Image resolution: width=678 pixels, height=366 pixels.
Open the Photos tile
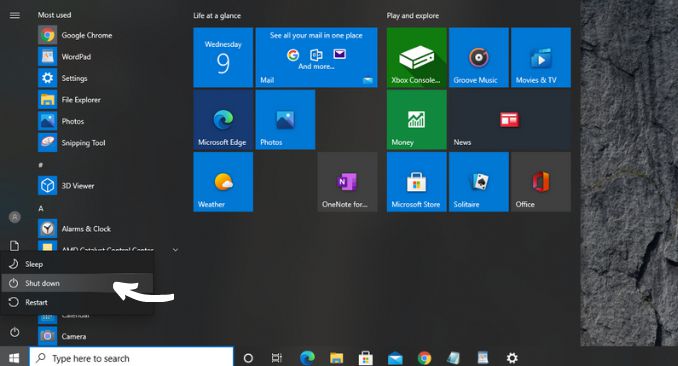(x=285, y=120)
